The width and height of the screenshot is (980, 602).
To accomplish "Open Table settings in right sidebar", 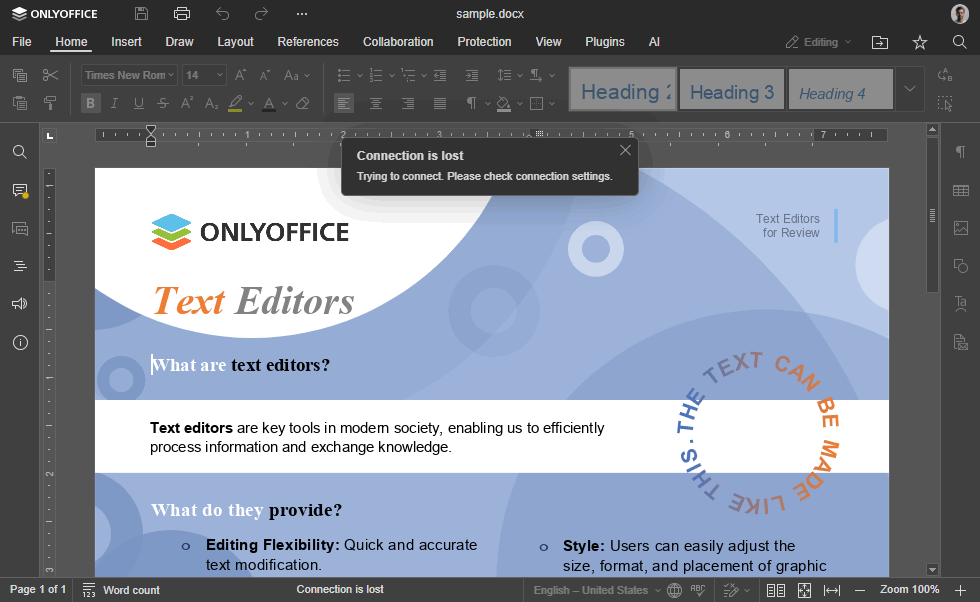I will click(x=961, y=191).
